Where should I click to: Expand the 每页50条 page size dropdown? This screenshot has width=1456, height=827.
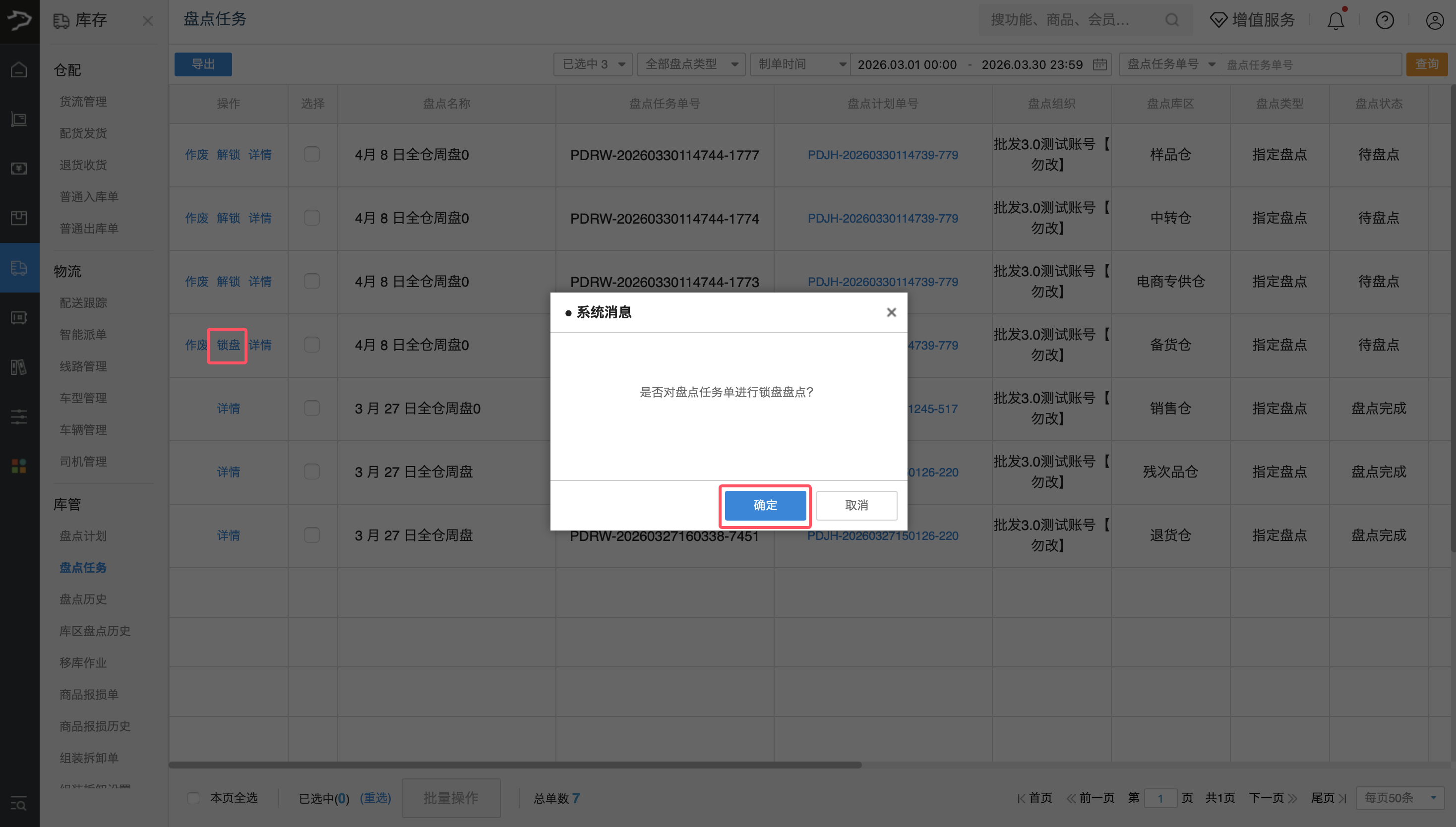1399,798
